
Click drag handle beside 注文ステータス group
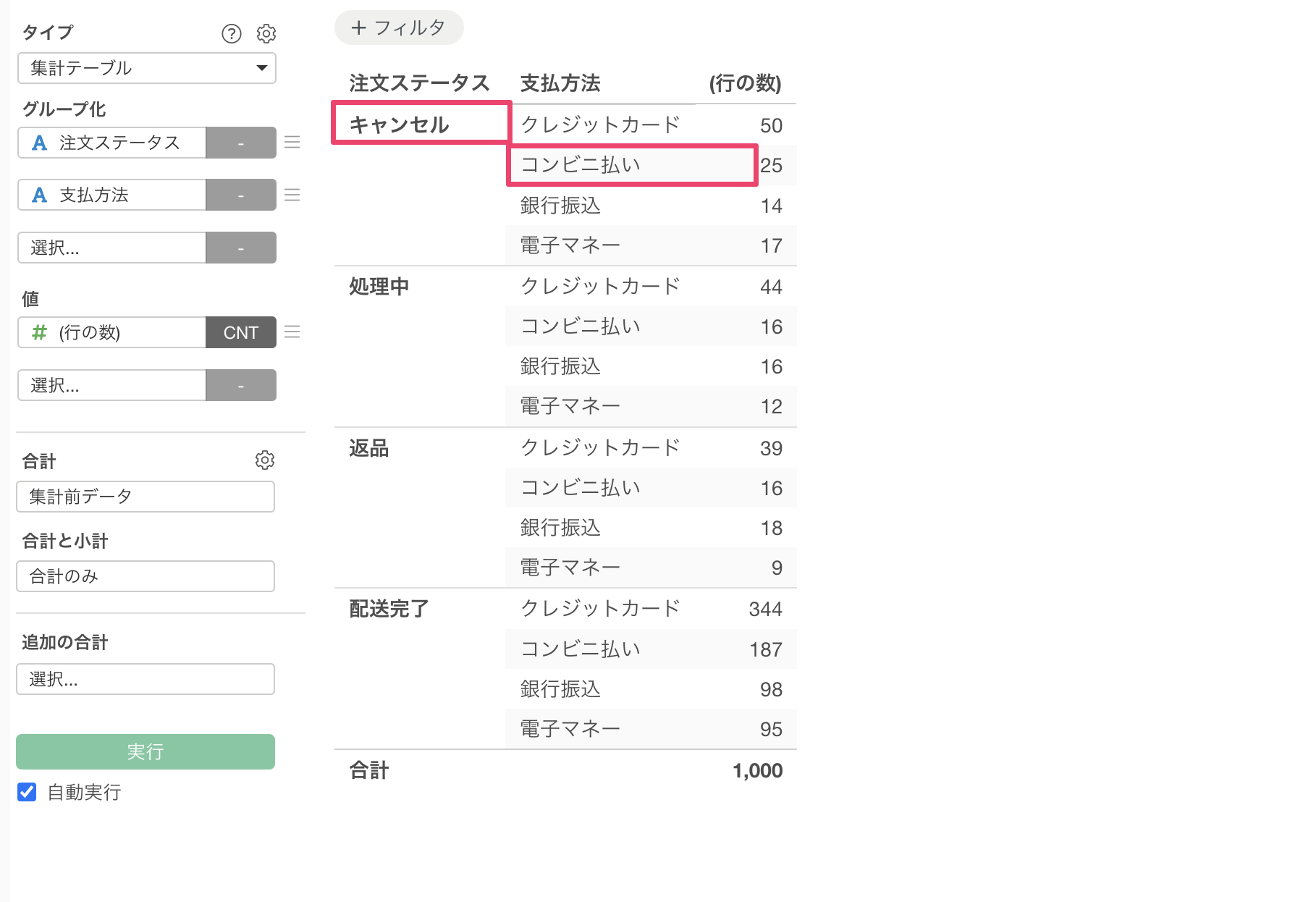tap(292, 143)
